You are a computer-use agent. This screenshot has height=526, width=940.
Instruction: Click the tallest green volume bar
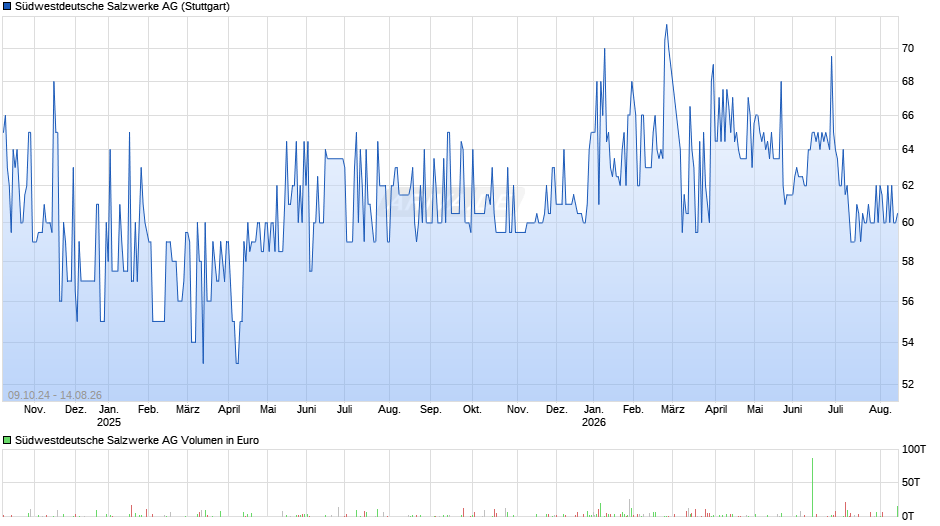813,487
